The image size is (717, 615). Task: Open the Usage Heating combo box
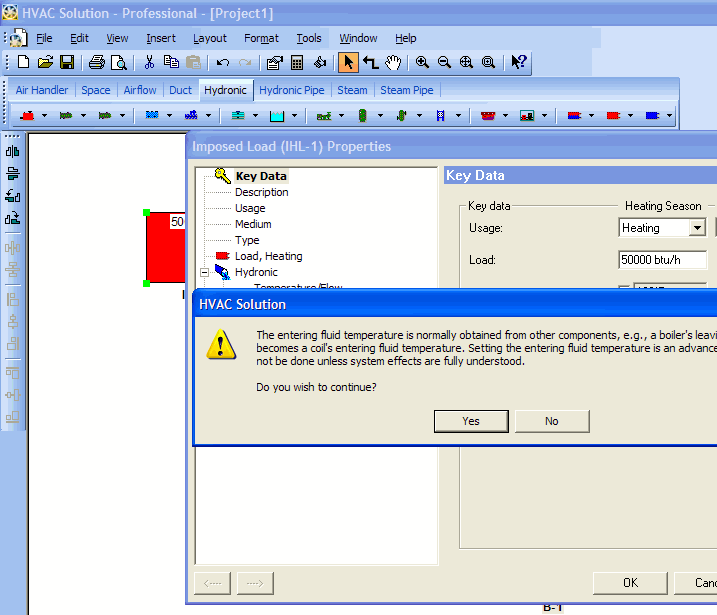662,228
